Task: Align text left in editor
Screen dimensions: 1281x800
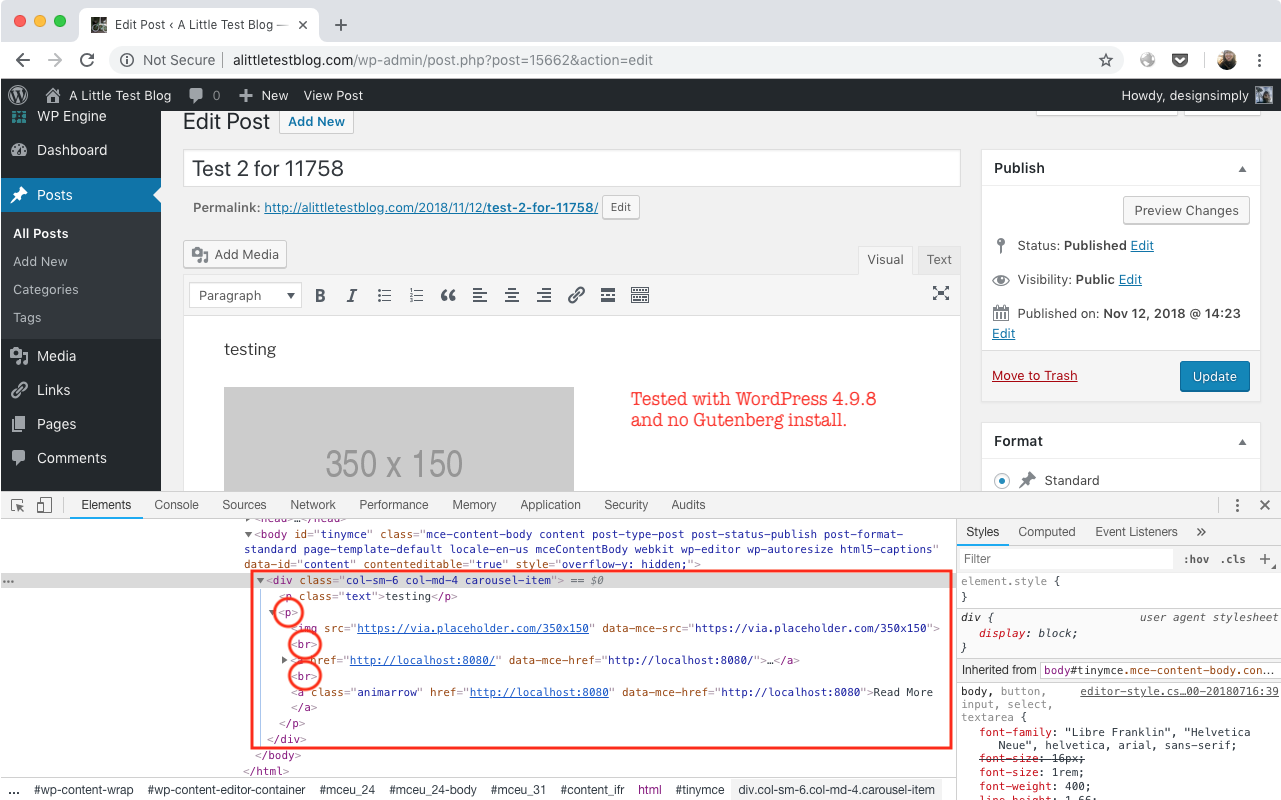Action: coord(480,295)
